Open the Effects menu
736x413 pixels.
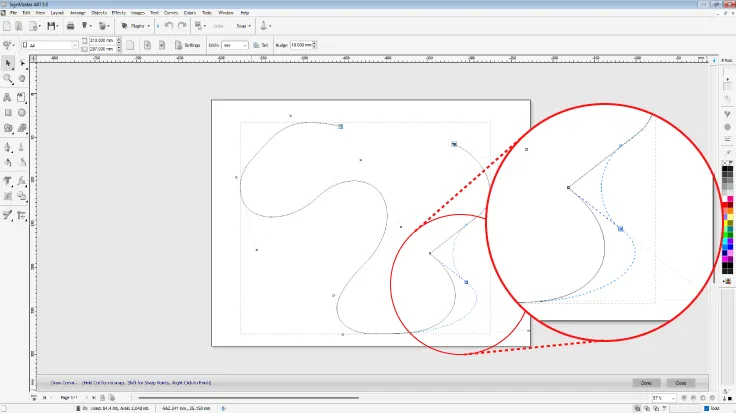(118, 13)
